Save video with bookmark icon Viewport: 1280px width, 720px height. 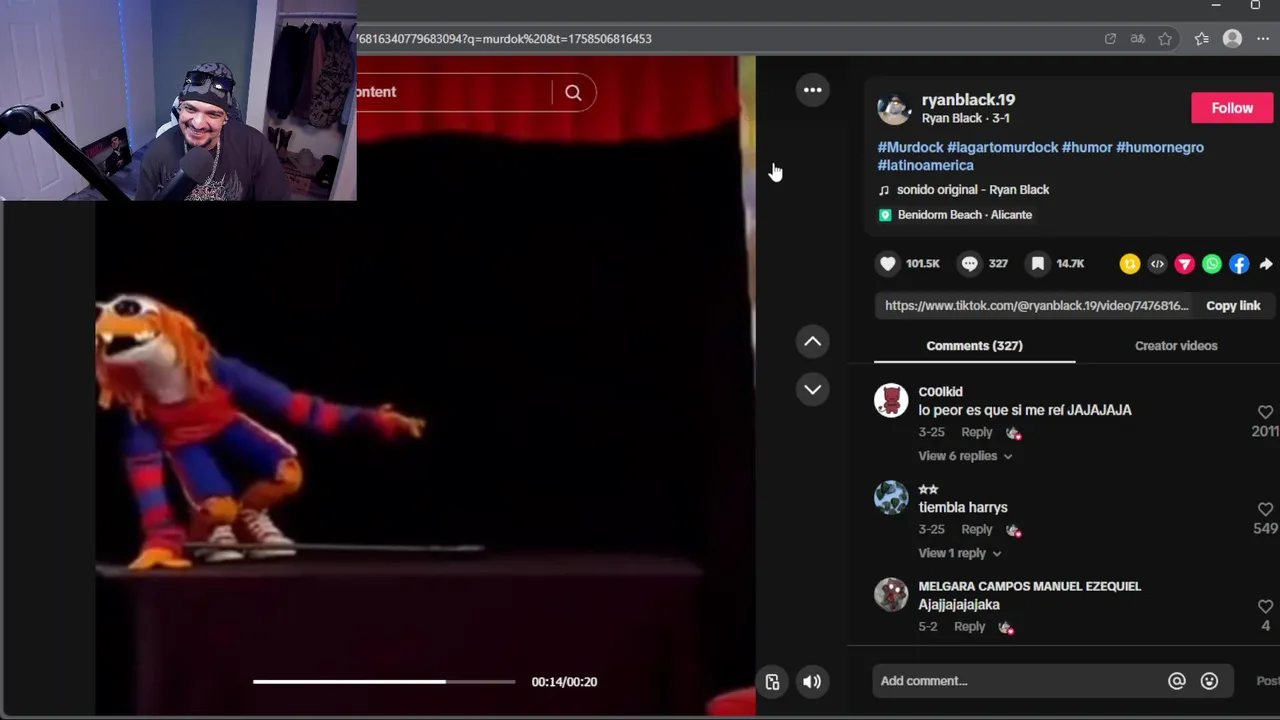[x=1038, y=264]
